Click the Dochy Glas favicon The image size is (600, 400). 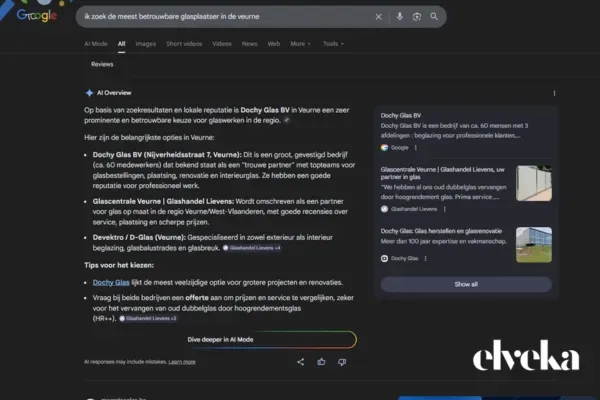click(385, 258)
